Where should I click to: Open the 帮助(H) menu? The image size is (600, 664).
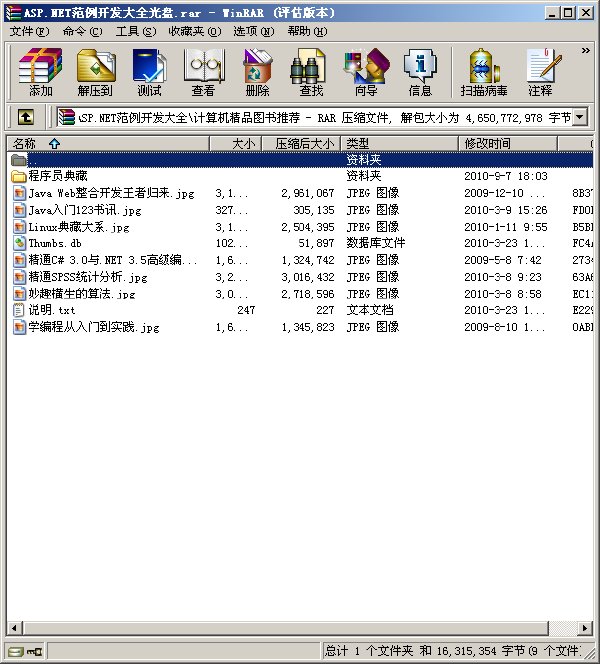[x=307, y=31]
